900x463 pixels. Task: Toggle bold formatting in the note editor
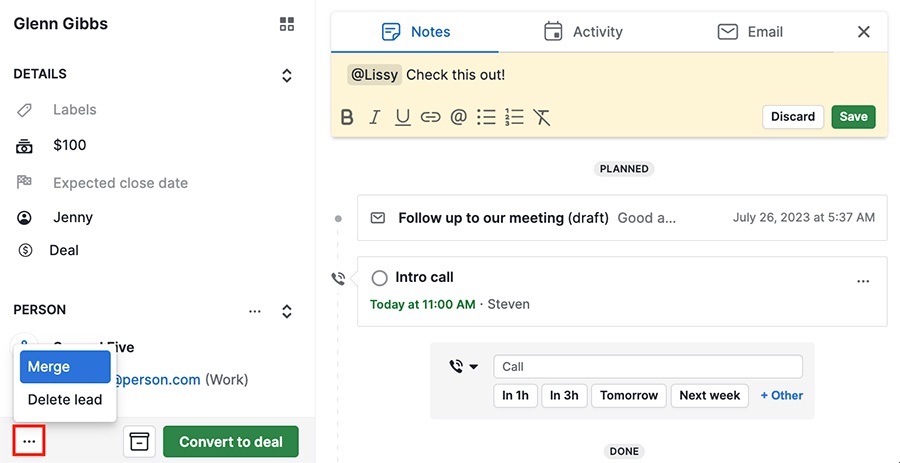point(347,117)
